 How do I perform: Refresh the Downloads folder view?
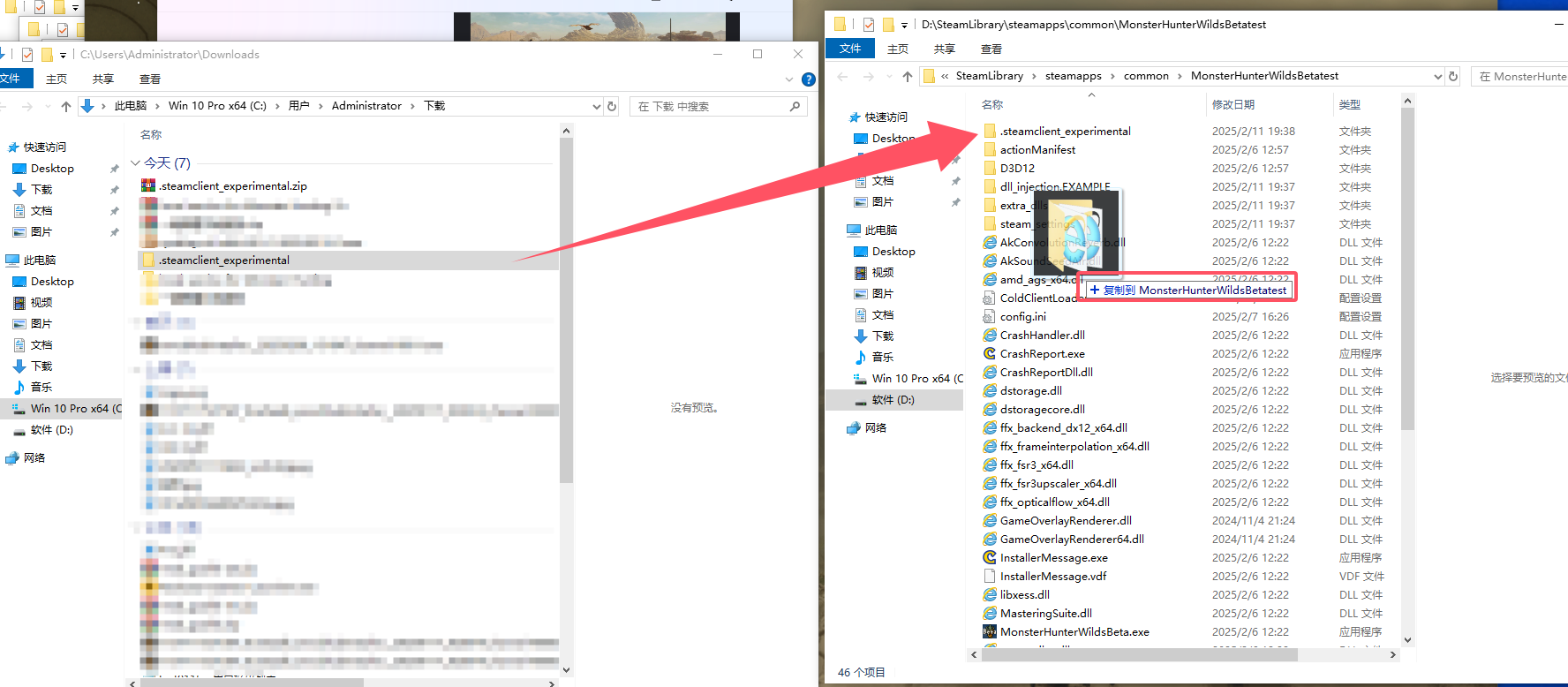click(x=612, y=106)
